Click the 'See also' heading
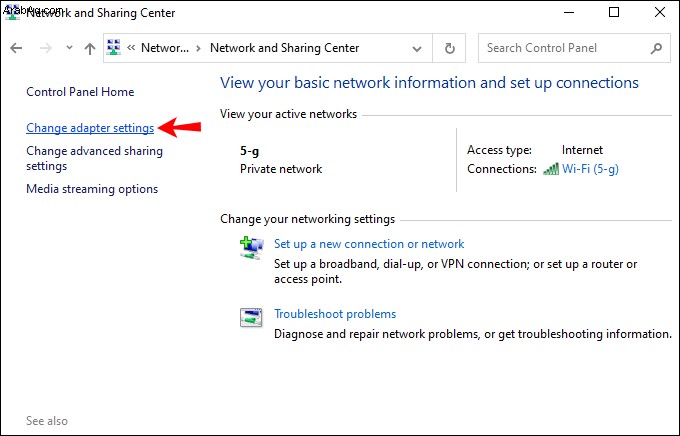Viewport: 680px width, 436px height. click(x=47, y=421)
